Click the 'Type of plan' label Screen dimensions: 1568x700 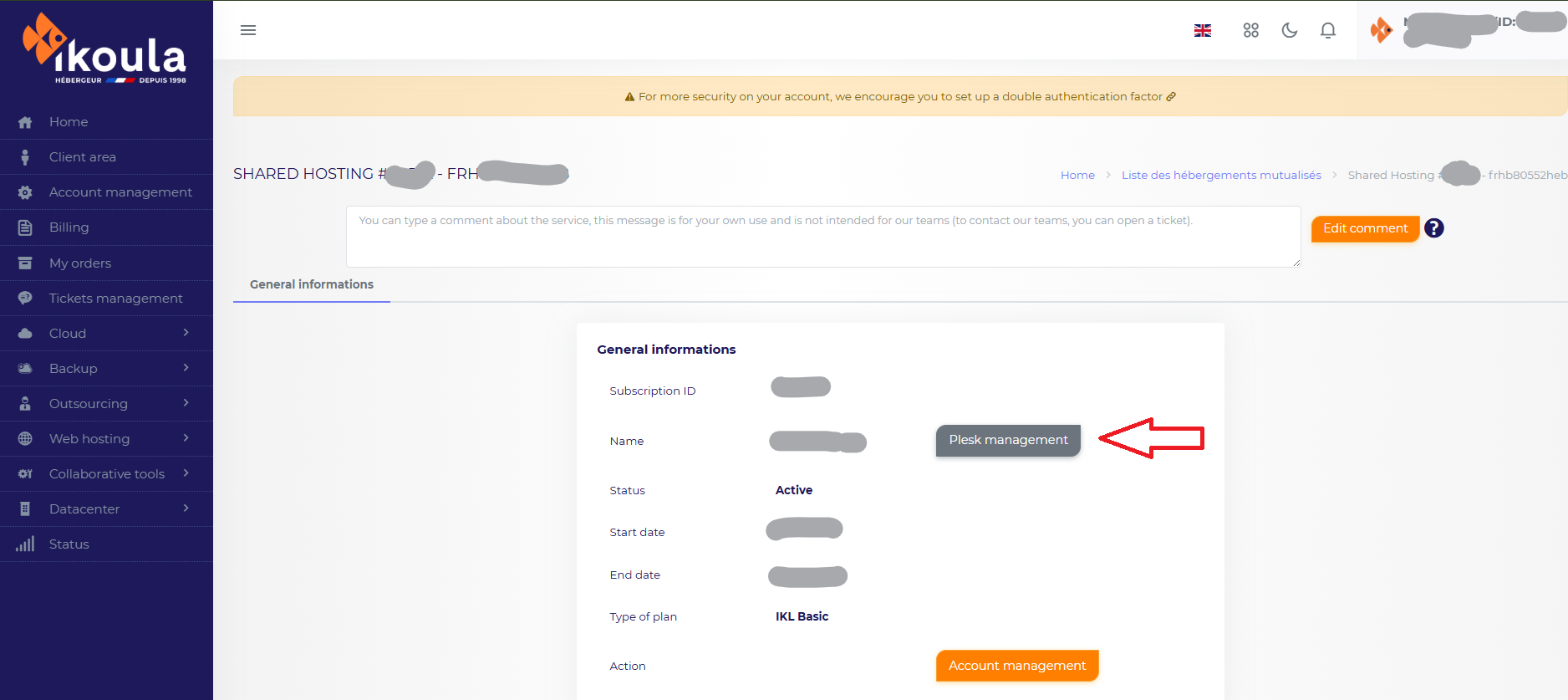click(644, 616)
